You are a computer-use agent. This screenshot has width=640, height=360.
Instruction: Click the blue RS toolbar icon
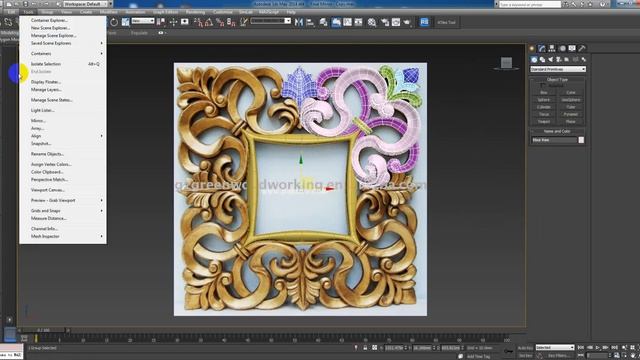click(424, 22)
